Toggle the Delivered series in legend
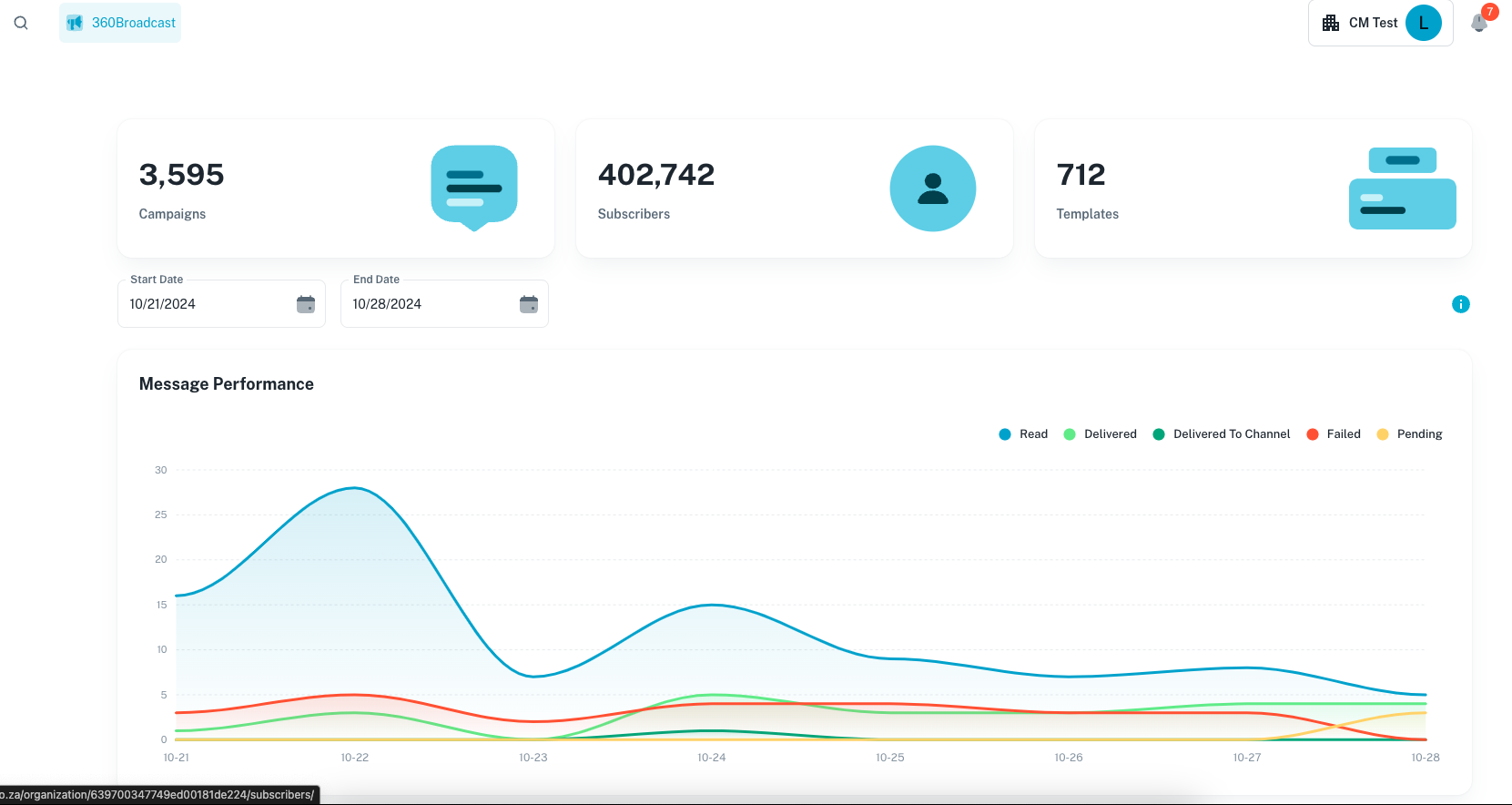Screen dimensions: 1512x805 (x=1101, y=434)
